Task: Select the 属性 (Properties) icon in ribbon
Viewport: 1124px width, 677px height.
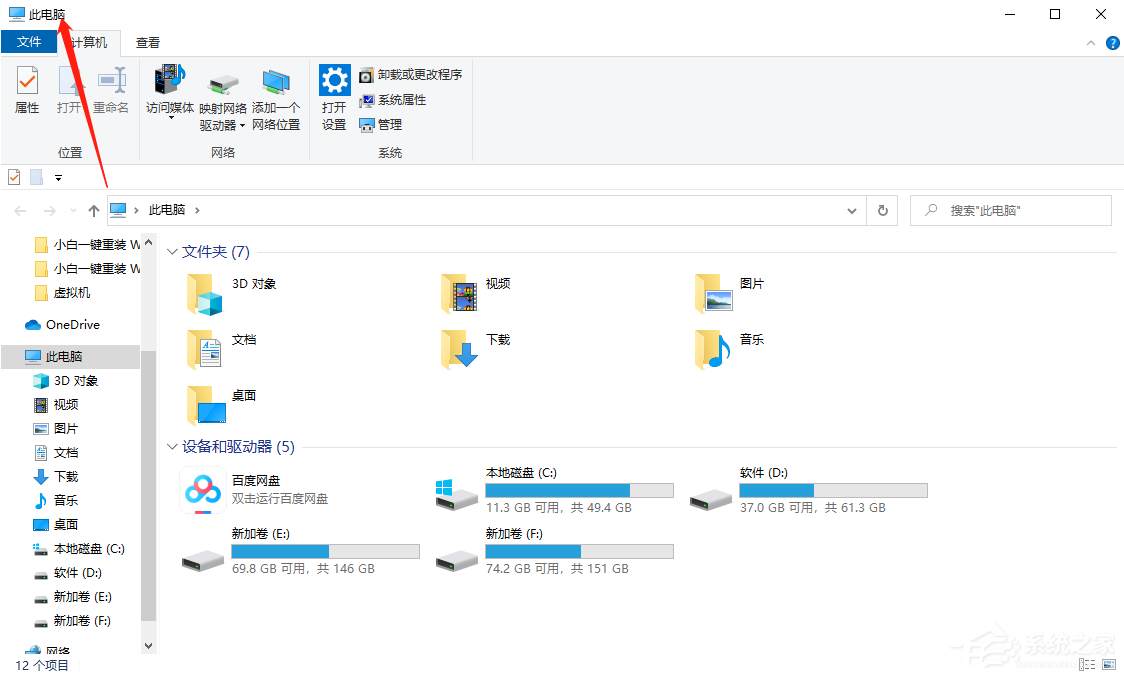Action: (26, 90)
